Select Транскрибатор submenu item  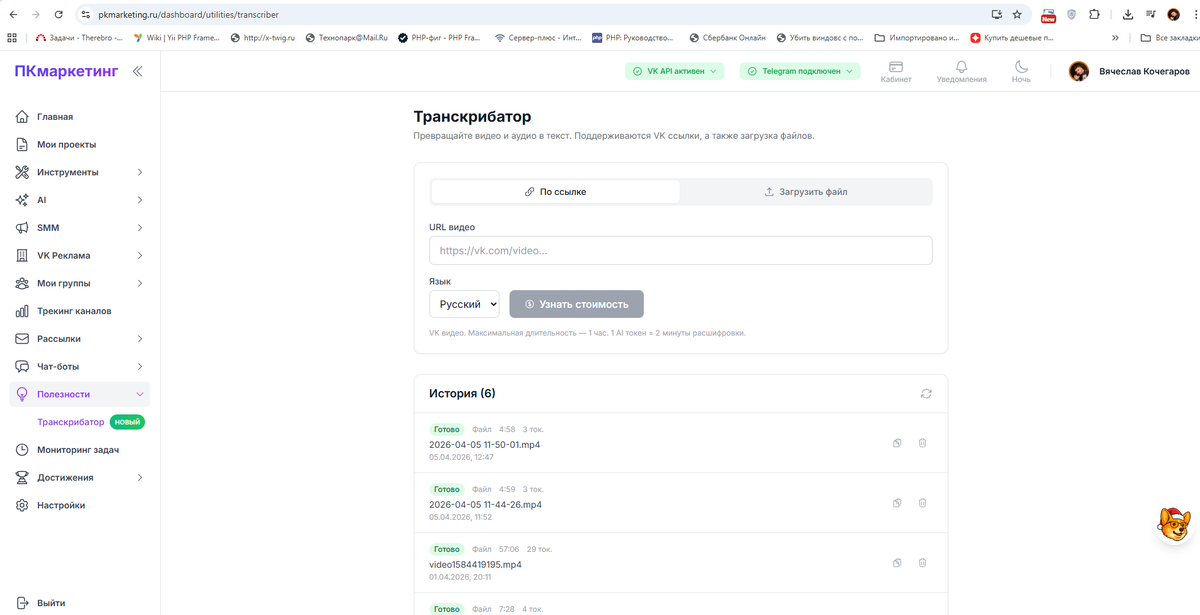71,422
